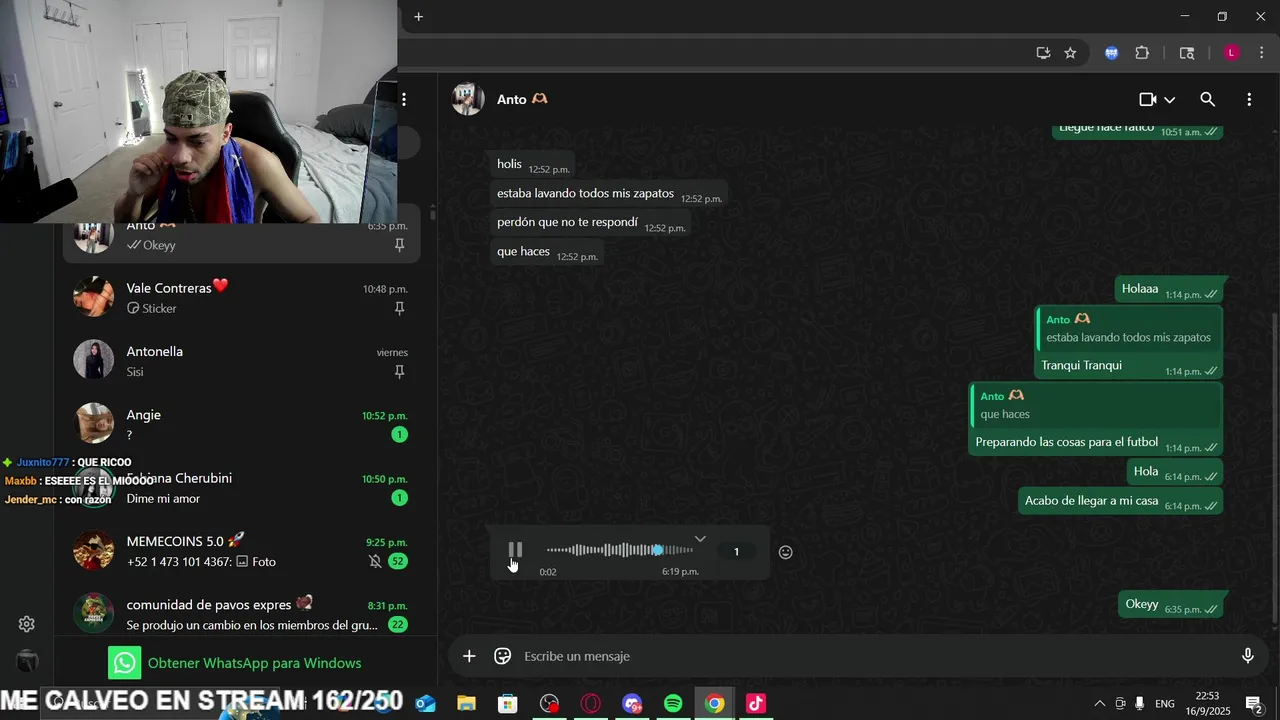This screenshot has width=1280, height=720.
Task: Open the taskbar clock and date
Action: pos(1207,704)
